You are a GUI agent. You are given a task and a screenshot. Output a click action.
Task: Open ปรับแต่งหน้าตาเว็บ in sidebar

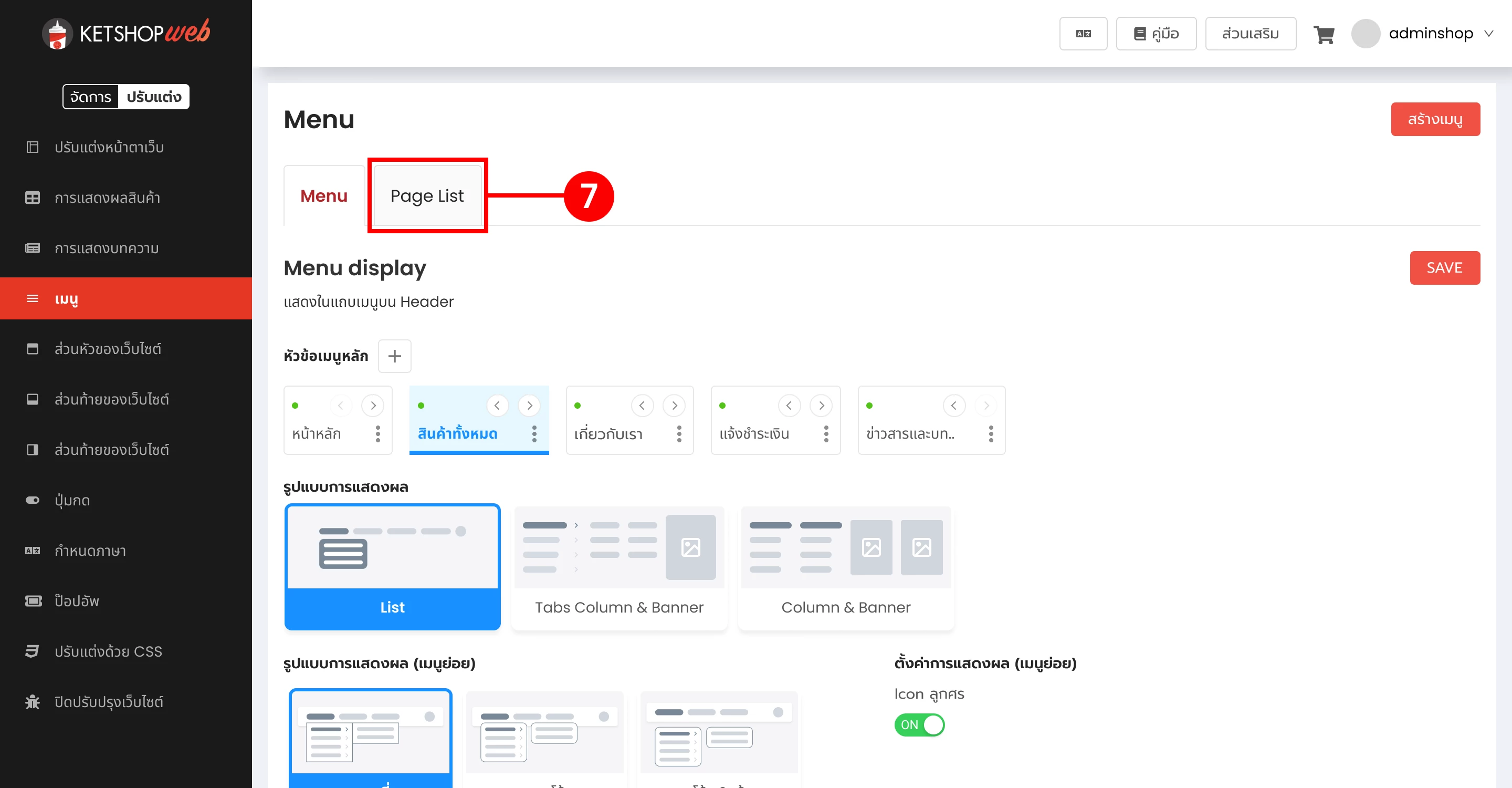(125, 147)
